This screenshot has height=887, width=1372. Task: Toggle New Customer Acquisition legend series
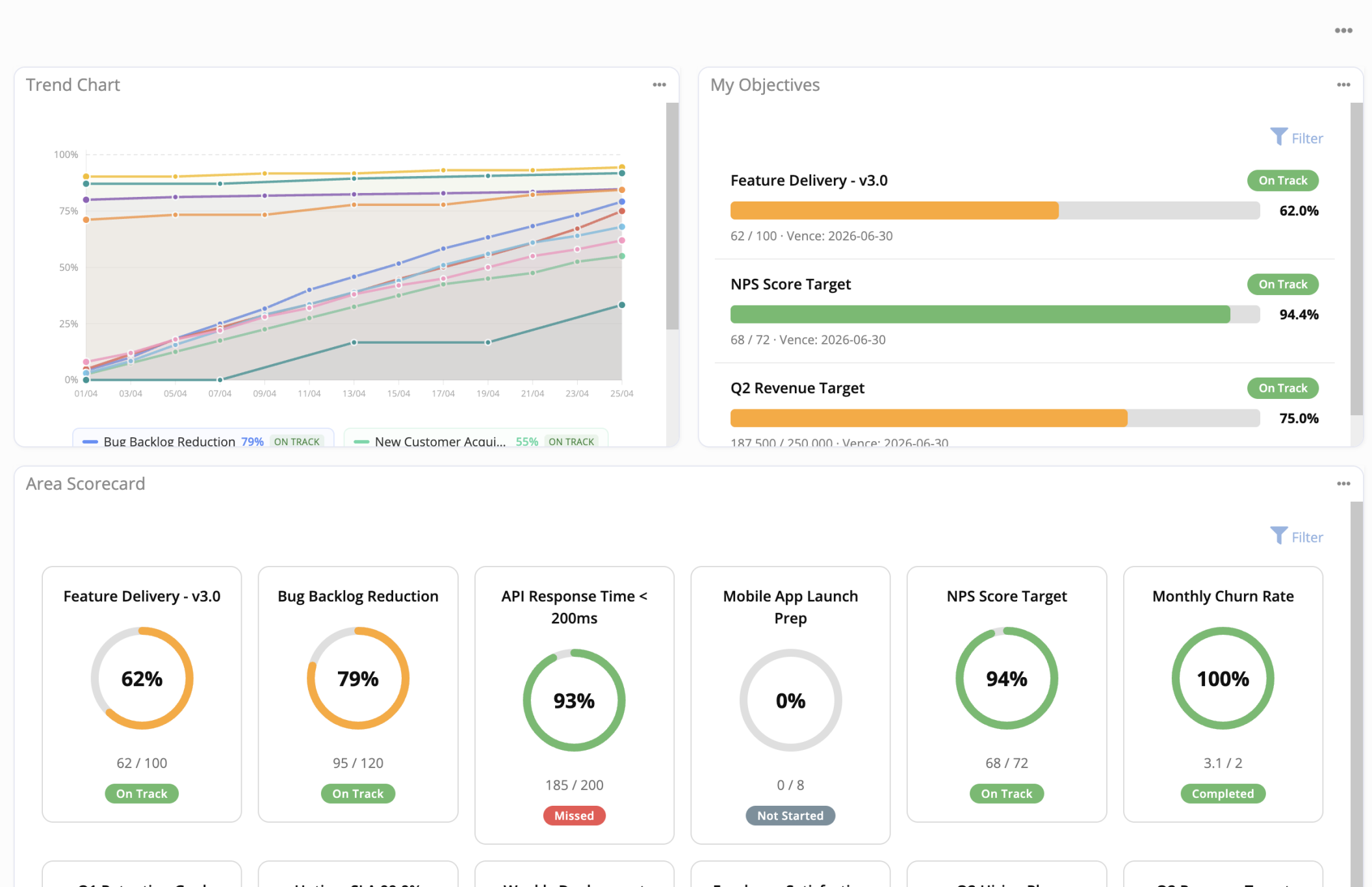click(x=440, y=441)
